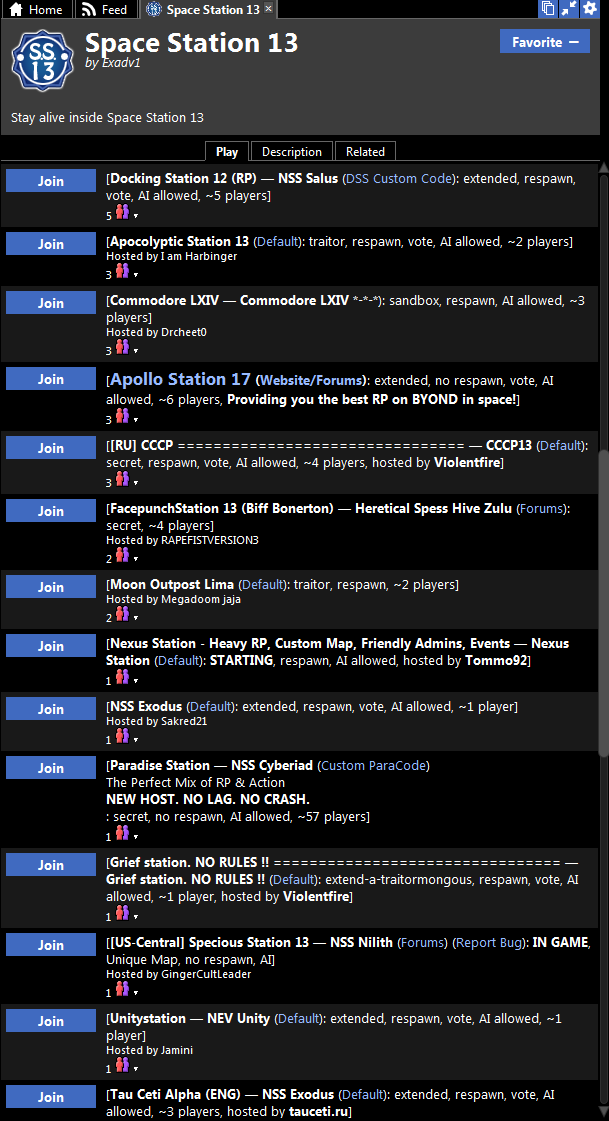Switch to the Play tab
This screenshot has width=609, height=1121.
[227, 152]
